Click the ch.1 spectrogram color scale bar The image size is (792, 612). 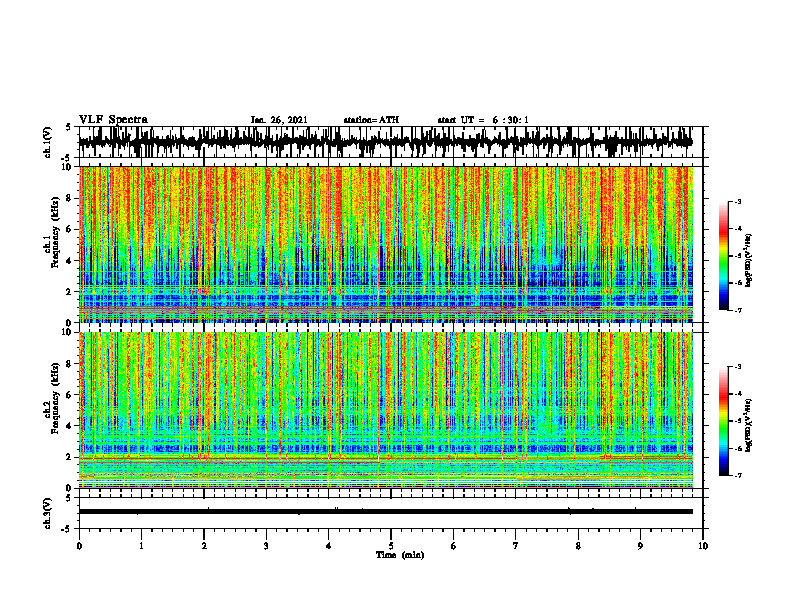(x=724, y=256)
